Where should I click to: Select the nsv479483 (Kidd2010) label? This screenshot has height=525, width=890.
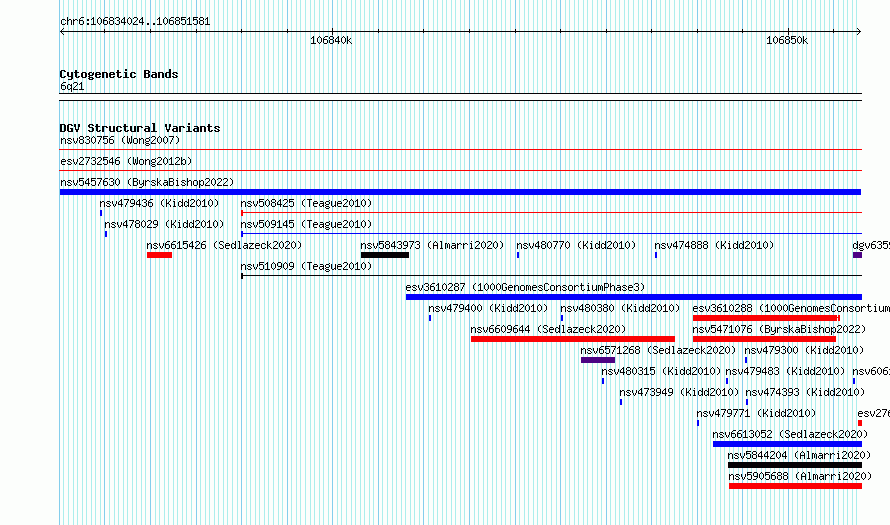tap(785, 371)
